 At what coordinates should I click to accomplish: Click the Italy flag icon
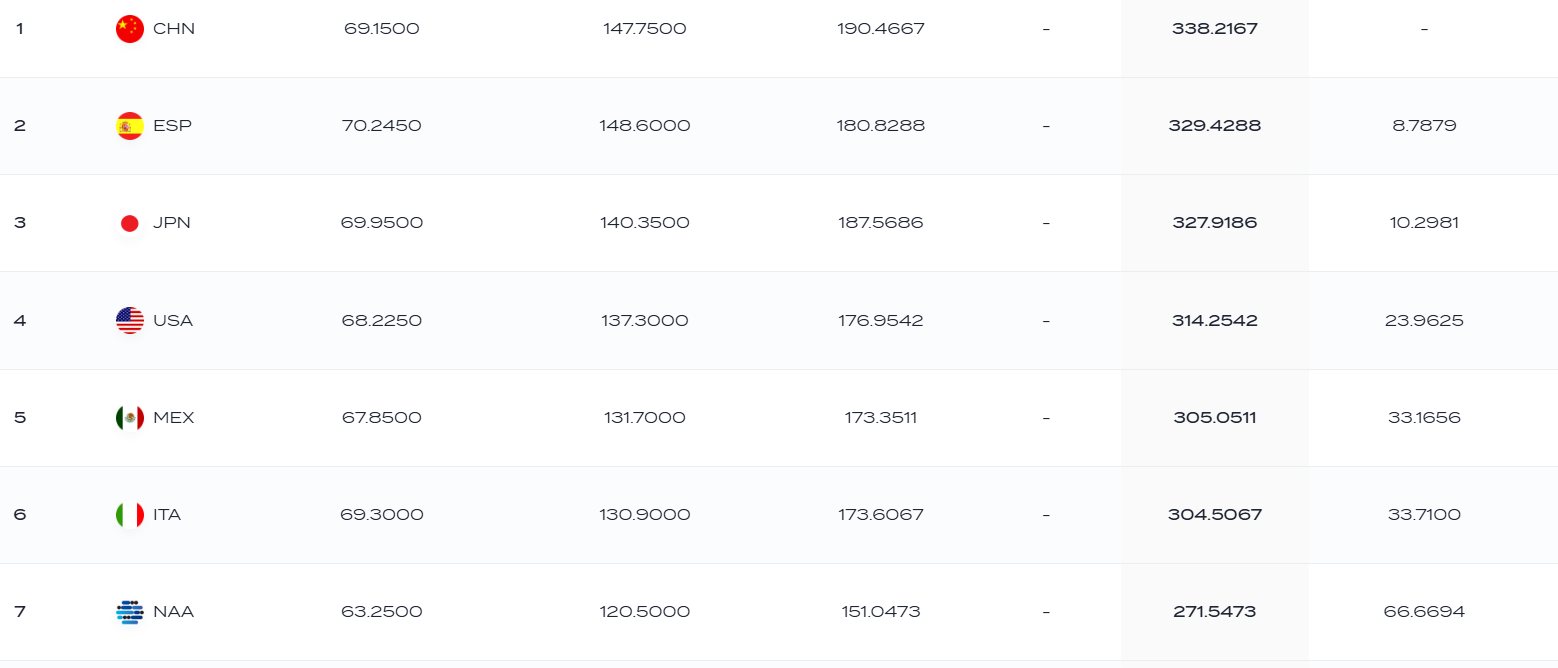coord(130,515)
